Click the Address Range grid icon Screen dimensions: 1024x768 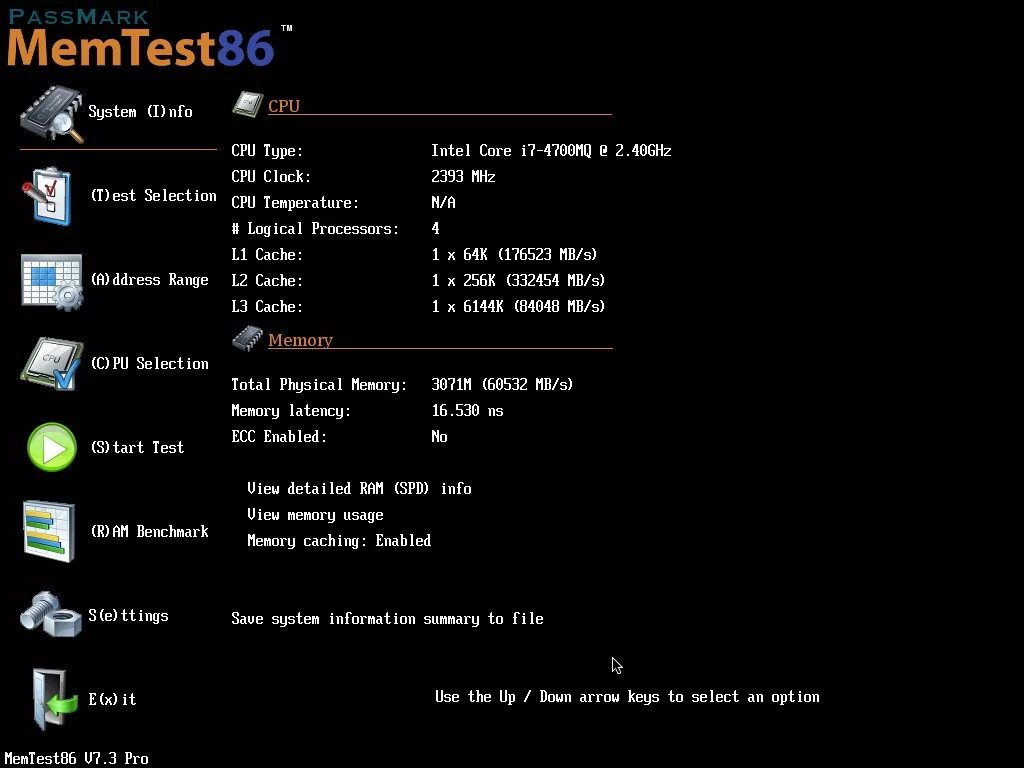(52, 280)
